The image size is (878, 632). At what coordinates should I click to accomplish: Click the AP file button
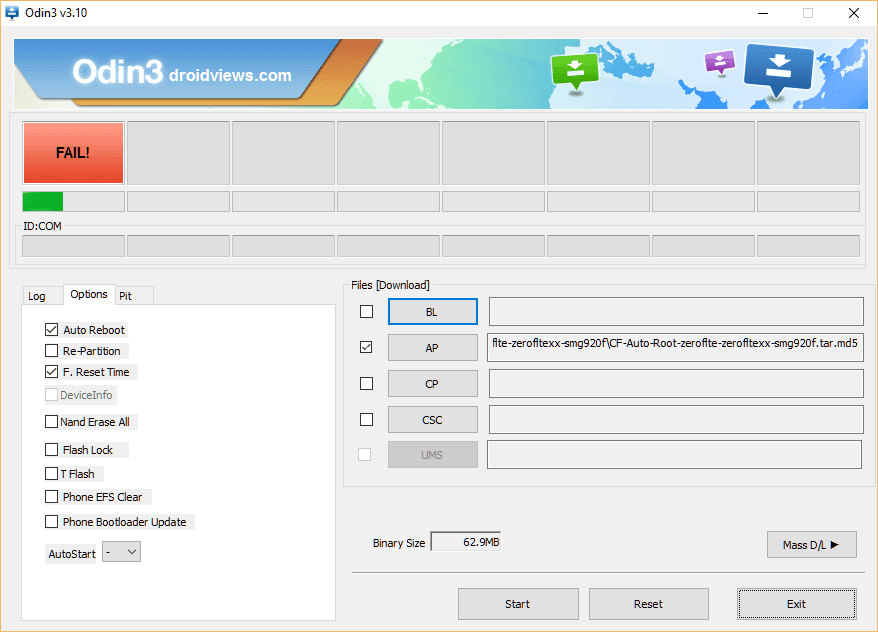432,348
